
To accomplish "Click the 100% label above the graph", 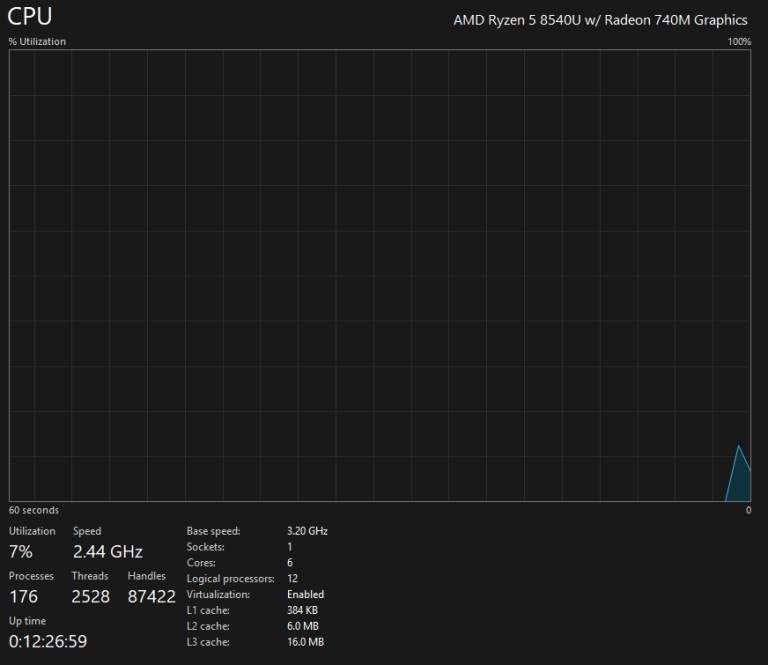I will point(739,42).
